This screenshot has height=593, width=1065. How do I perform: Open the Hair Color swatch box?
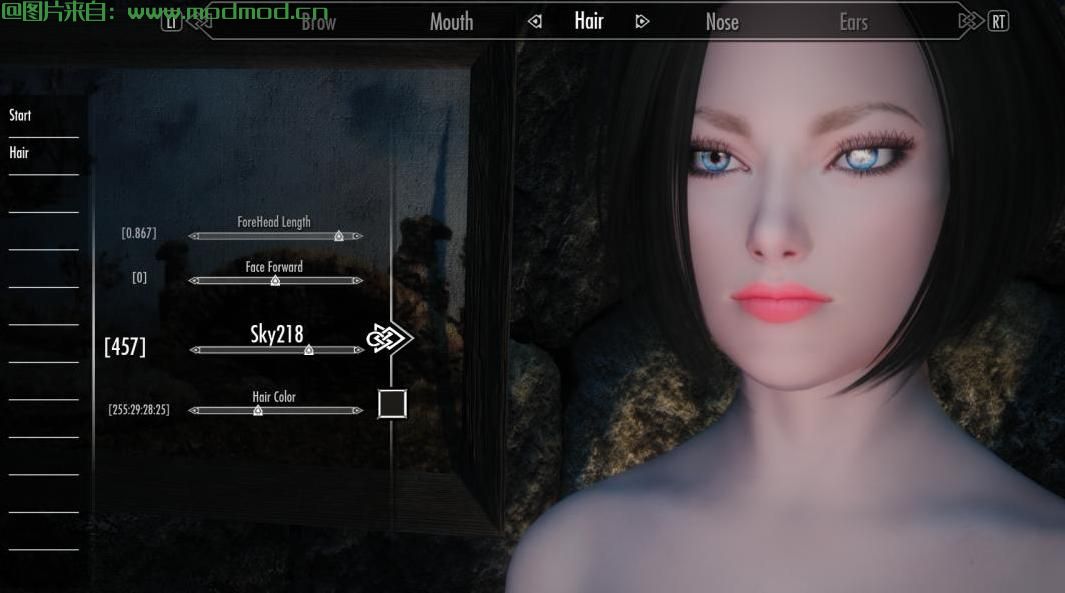(392, 404)
